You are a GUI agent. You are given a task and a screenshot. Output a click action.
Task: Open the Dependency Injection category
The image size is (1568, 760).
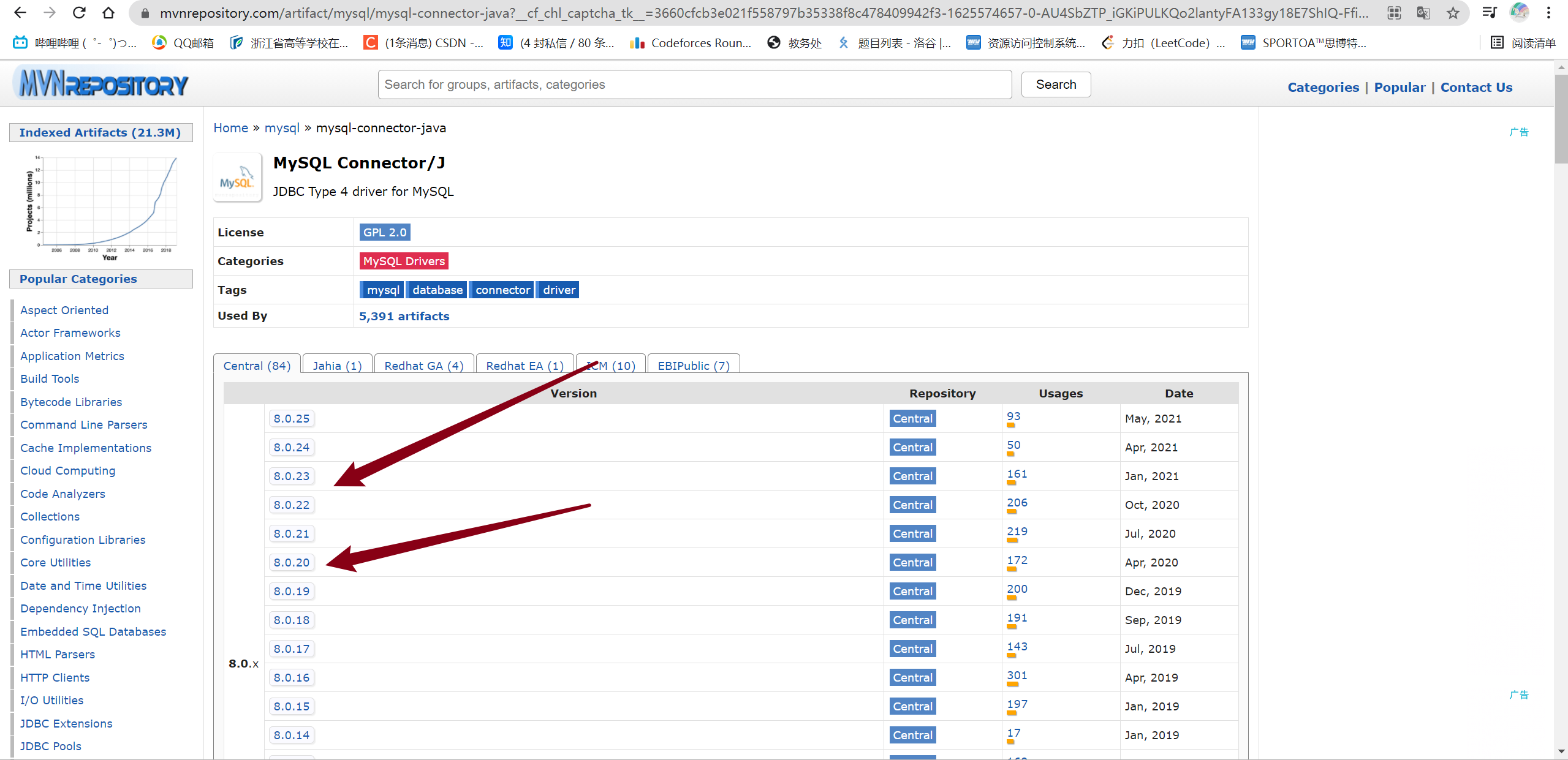coord(80,608)
